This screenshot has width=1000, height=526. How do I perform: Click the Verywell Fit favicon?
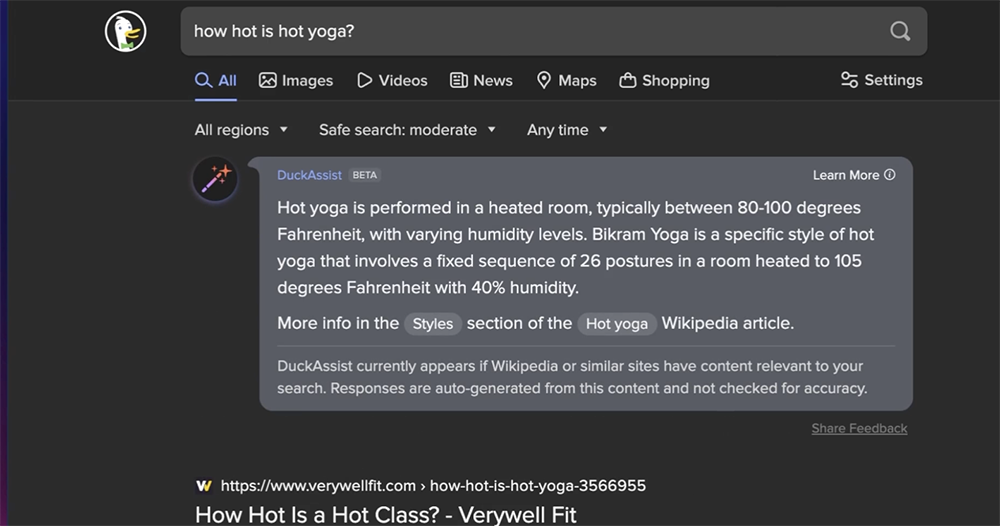[x=204, y=486]
